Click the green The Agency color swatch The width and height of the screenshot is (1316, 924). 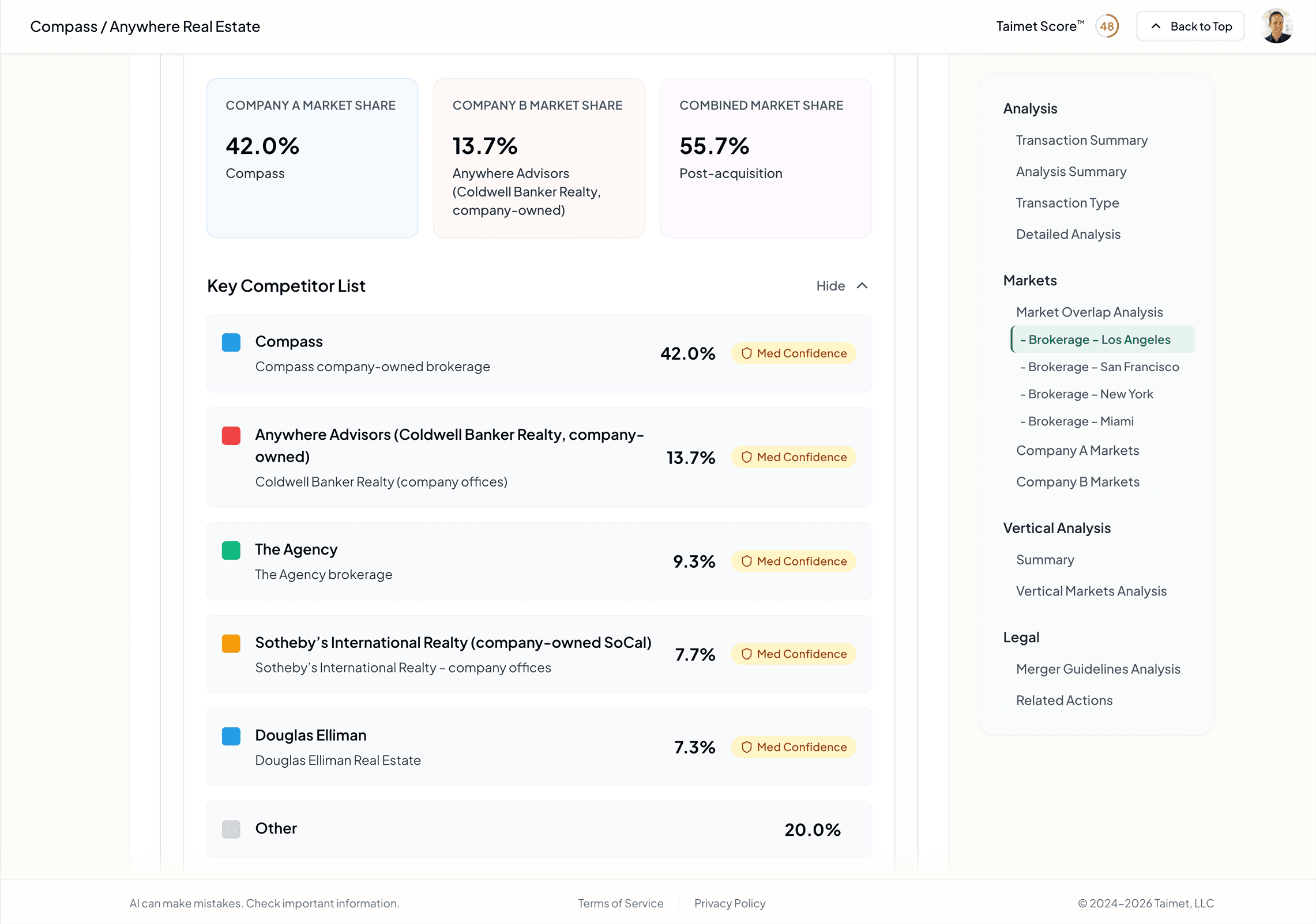(x=231, y=550)
